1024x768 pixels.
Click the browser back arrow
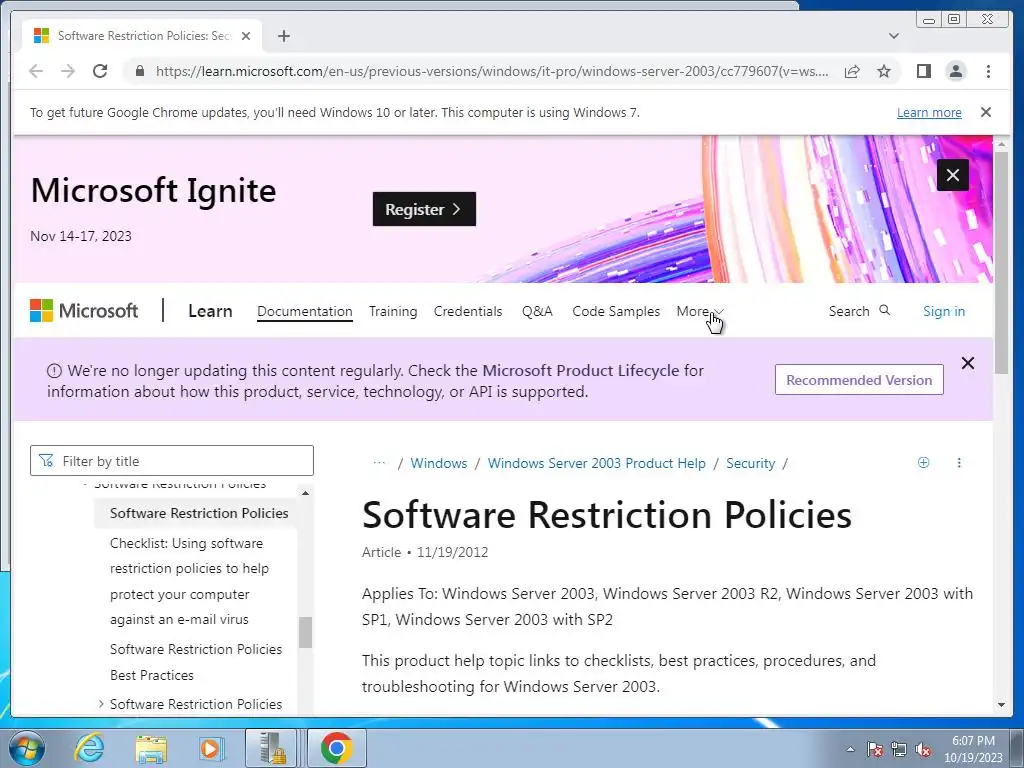point(36,71)
